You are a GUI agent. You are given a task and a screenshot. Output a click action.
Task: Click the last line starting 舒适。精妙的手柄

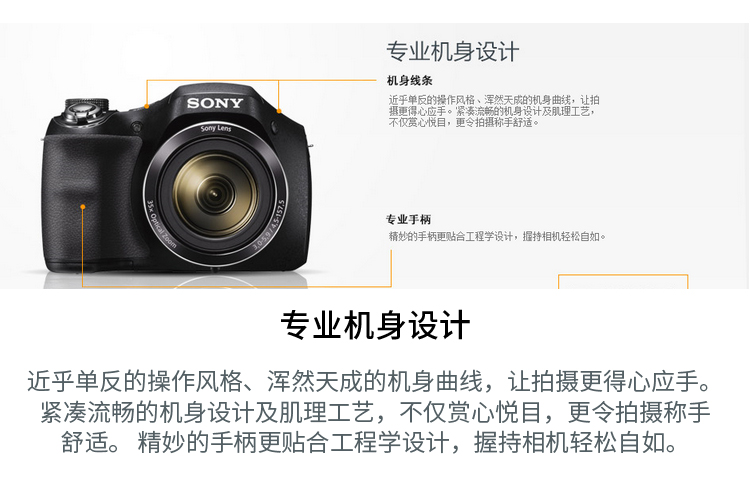(x=369, y=442)
